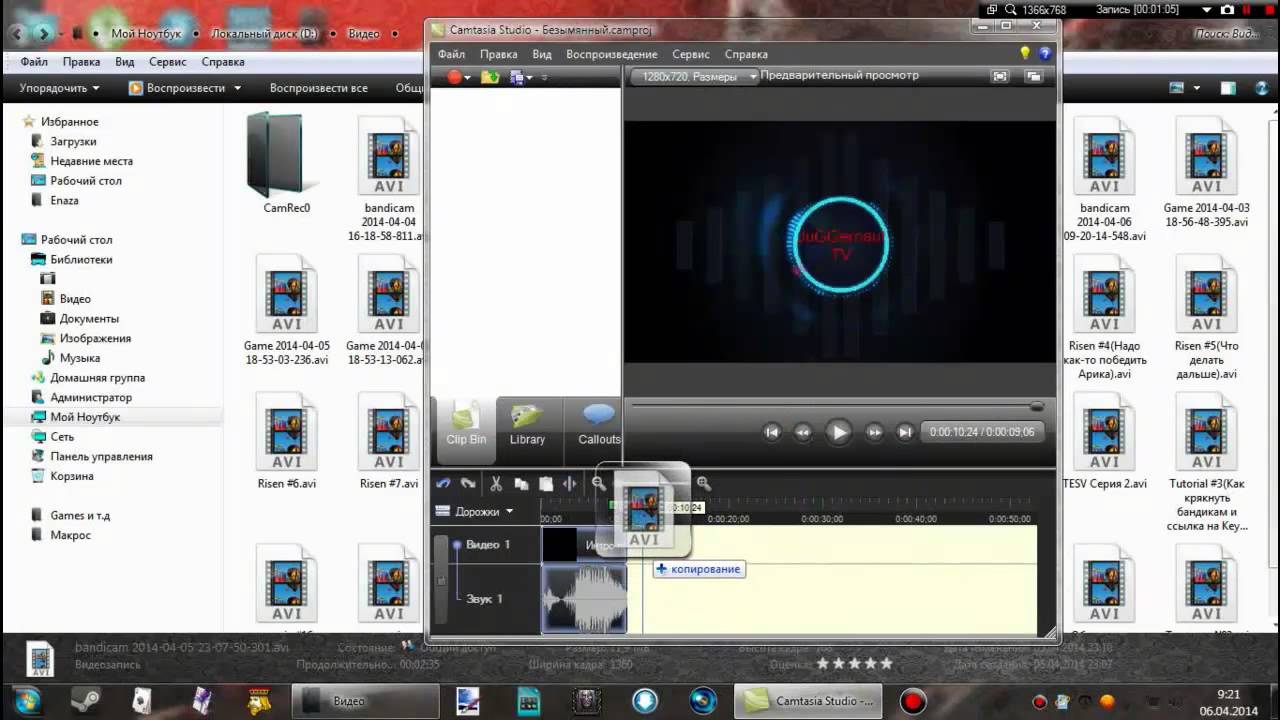Viewport: 1280px width, 720px height.
Task: Click the clock showing 9:21 in tray
Action: 1229,693
